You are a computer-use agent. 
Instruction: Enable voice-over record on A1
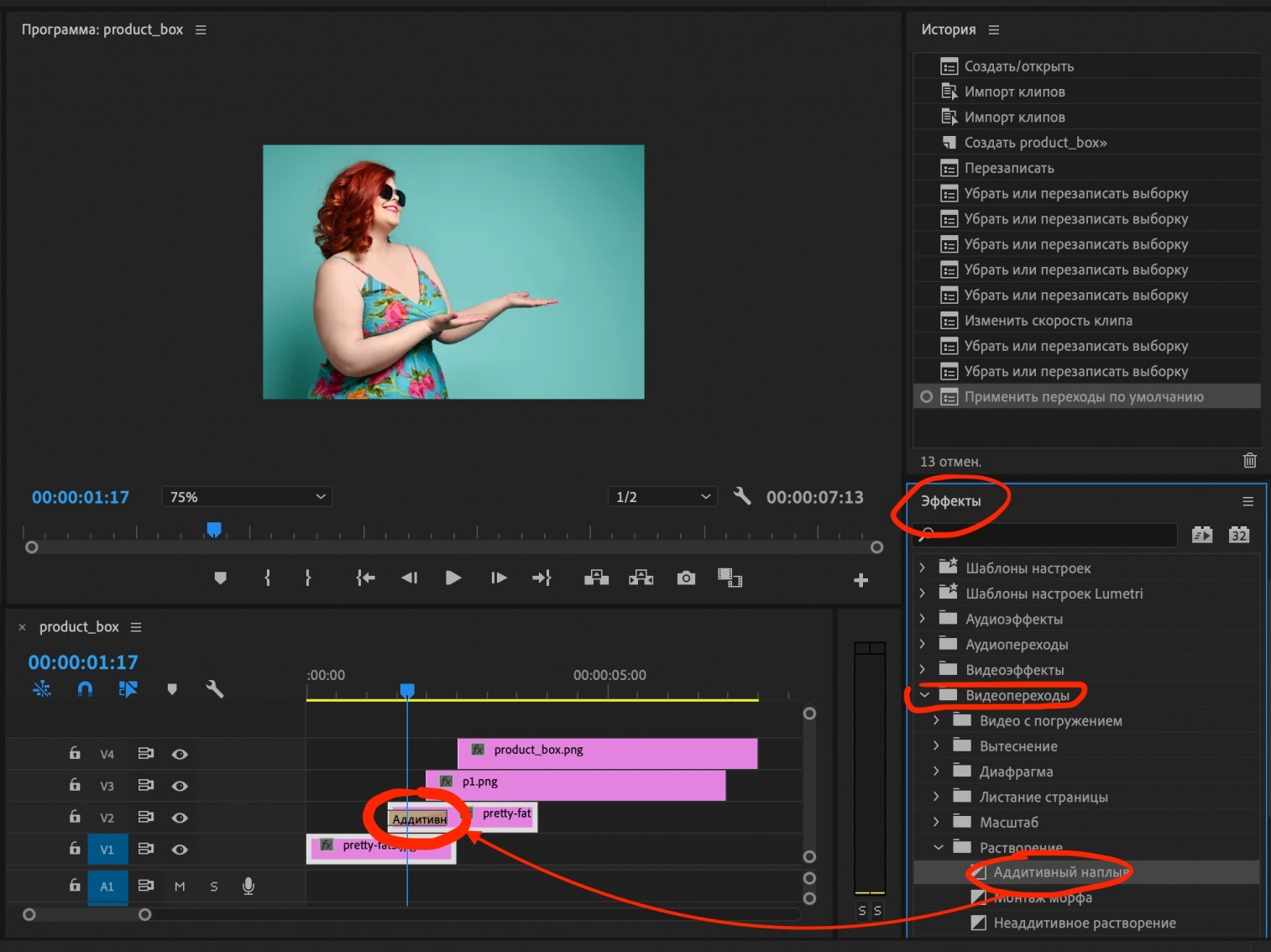pyautogui.click(x=248, y=886)
